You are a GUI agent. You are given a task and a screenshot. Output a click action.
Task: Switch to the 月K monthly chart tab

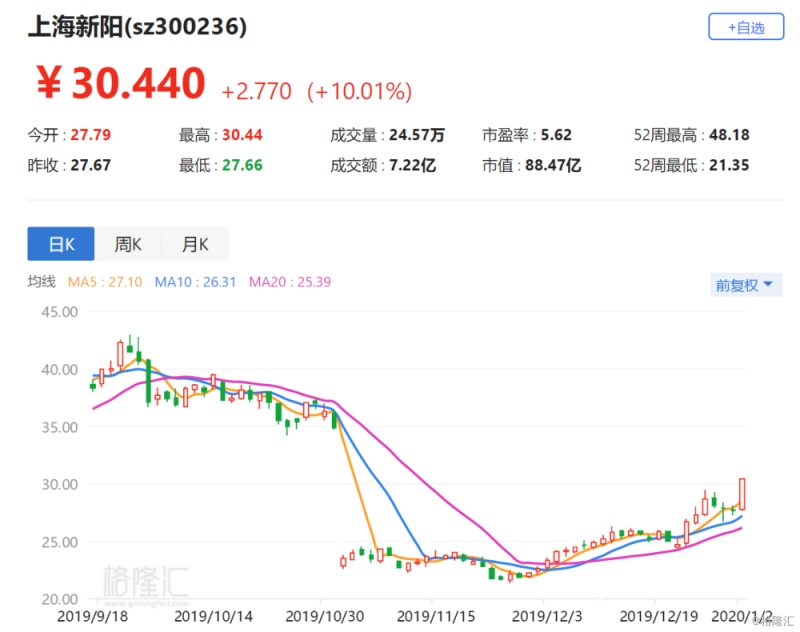click(x=195, y=244)
